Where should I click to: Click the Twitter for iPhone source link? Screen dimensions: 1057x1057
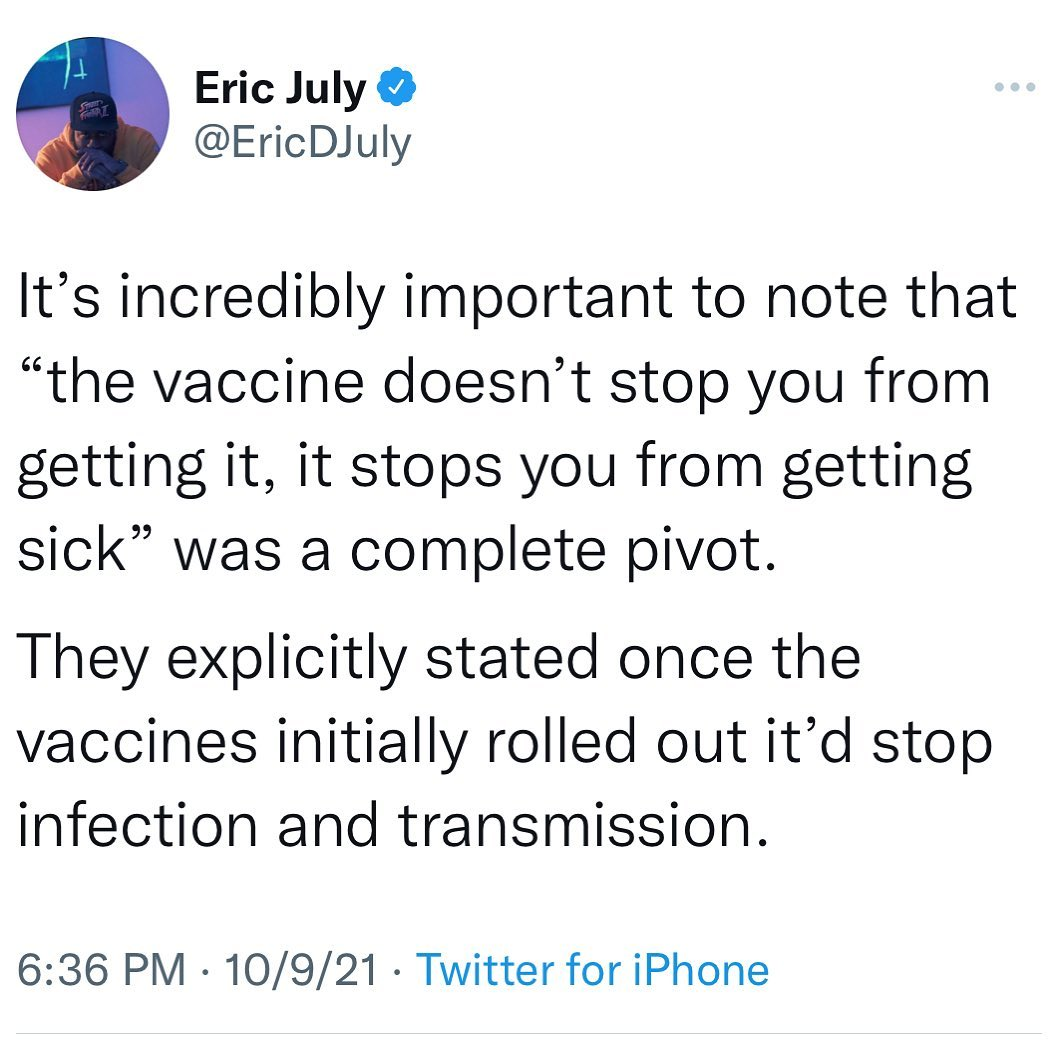coord(592,971)
